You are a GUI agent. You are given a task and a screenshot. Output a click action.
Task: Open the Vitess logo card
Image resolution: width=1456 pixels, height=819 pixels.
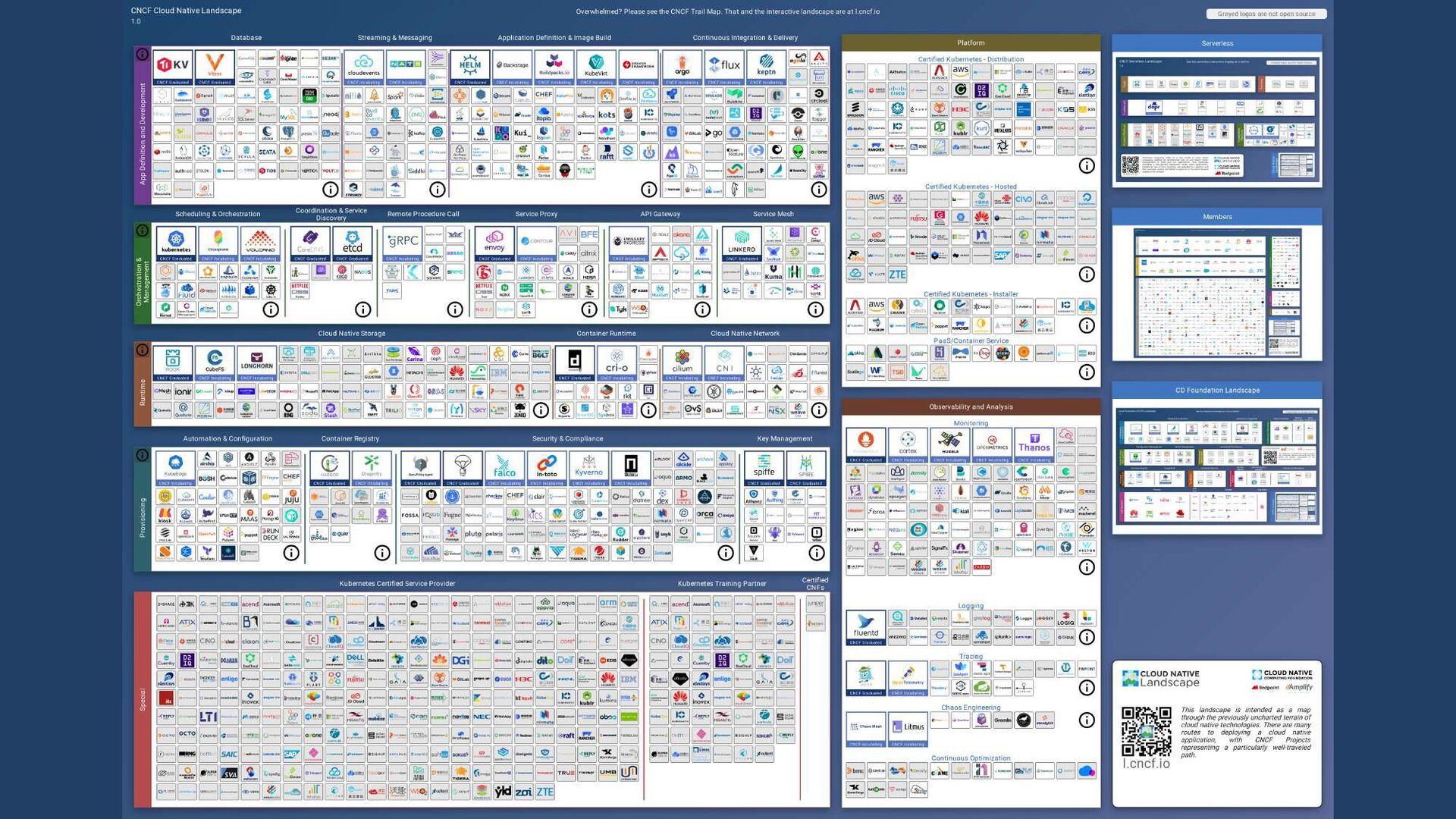[x=215, y=67]
